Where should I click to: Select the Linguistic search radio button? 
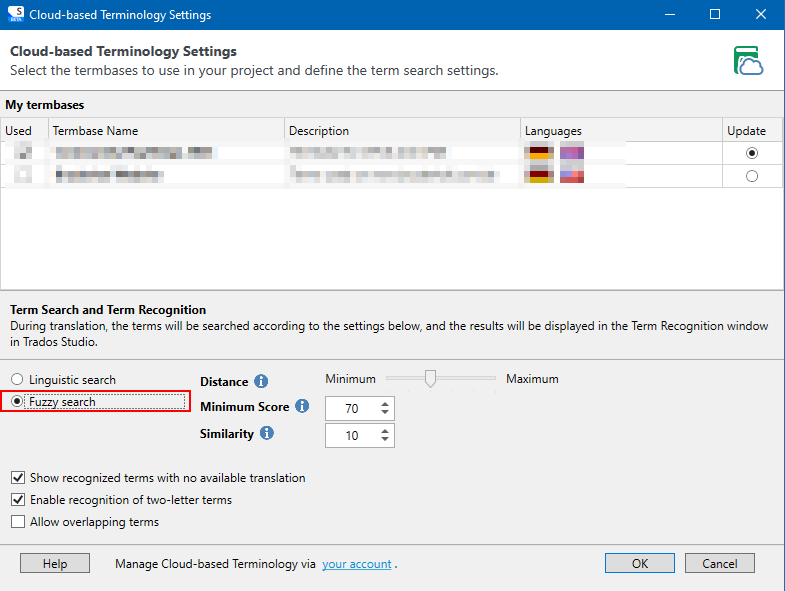pos(17,379)
